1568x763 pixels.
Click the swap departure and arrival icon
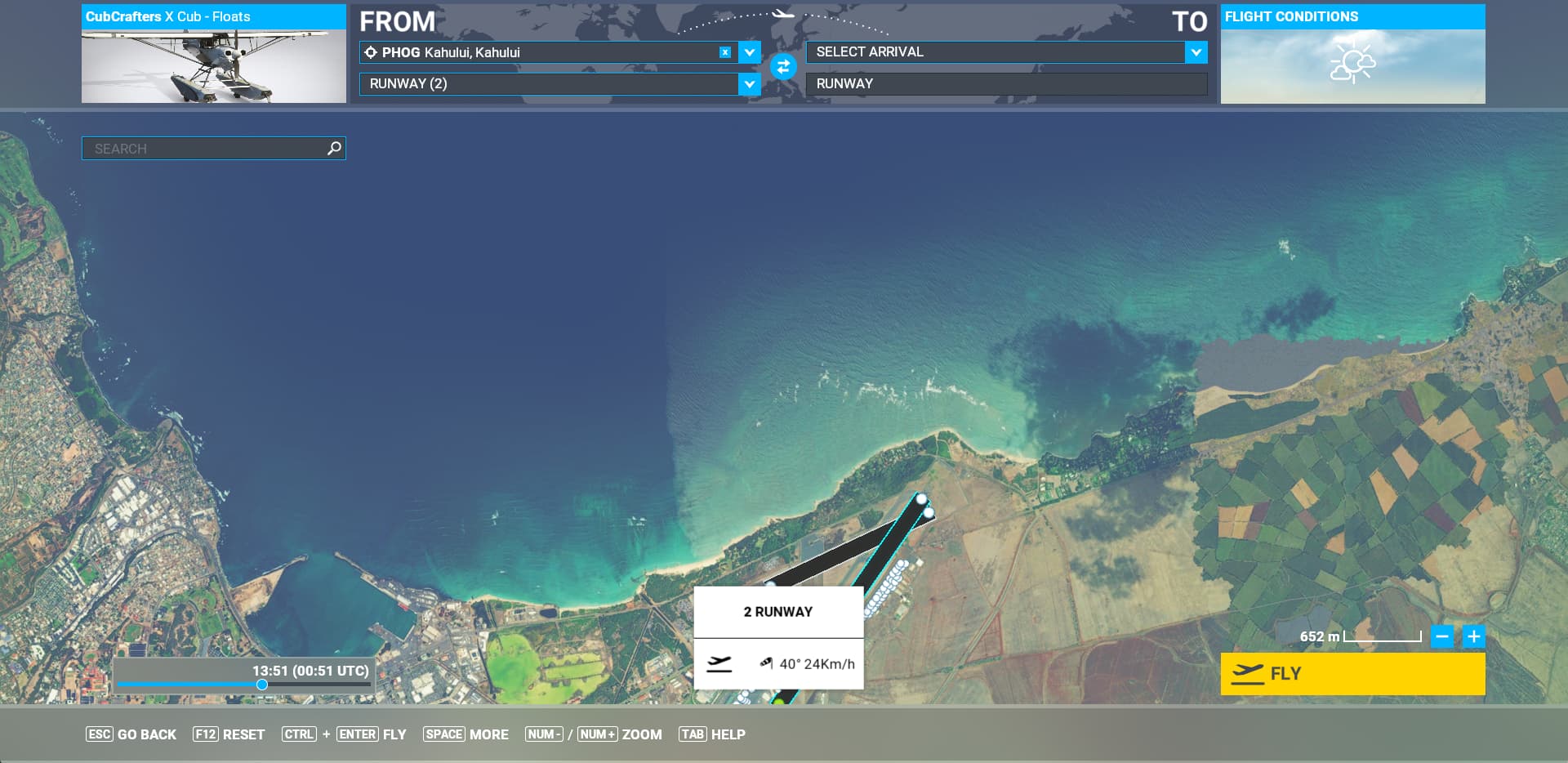point(783,67)
